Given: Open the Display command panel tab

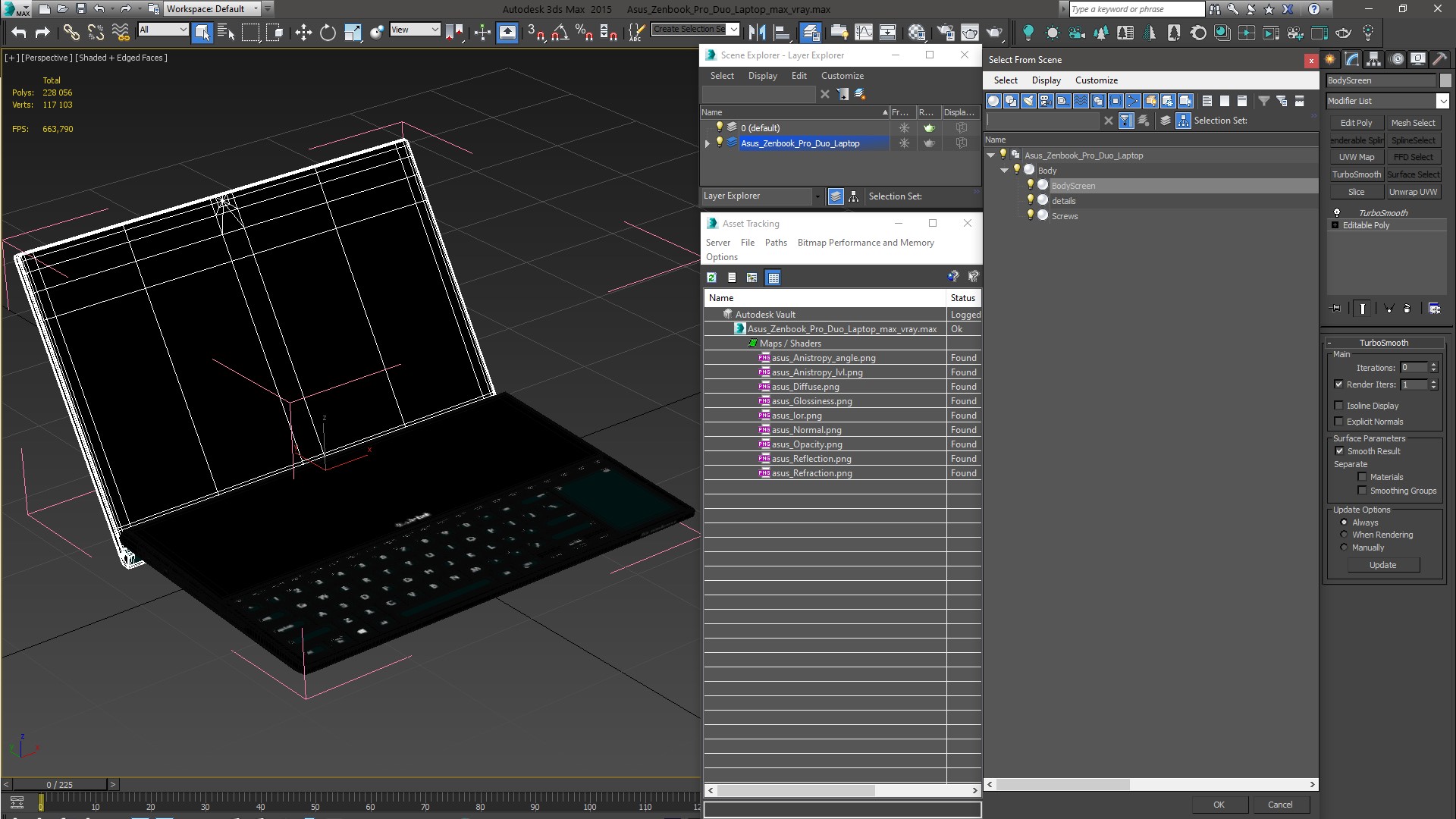Looking at the screenshot, I should [1417, 59].
